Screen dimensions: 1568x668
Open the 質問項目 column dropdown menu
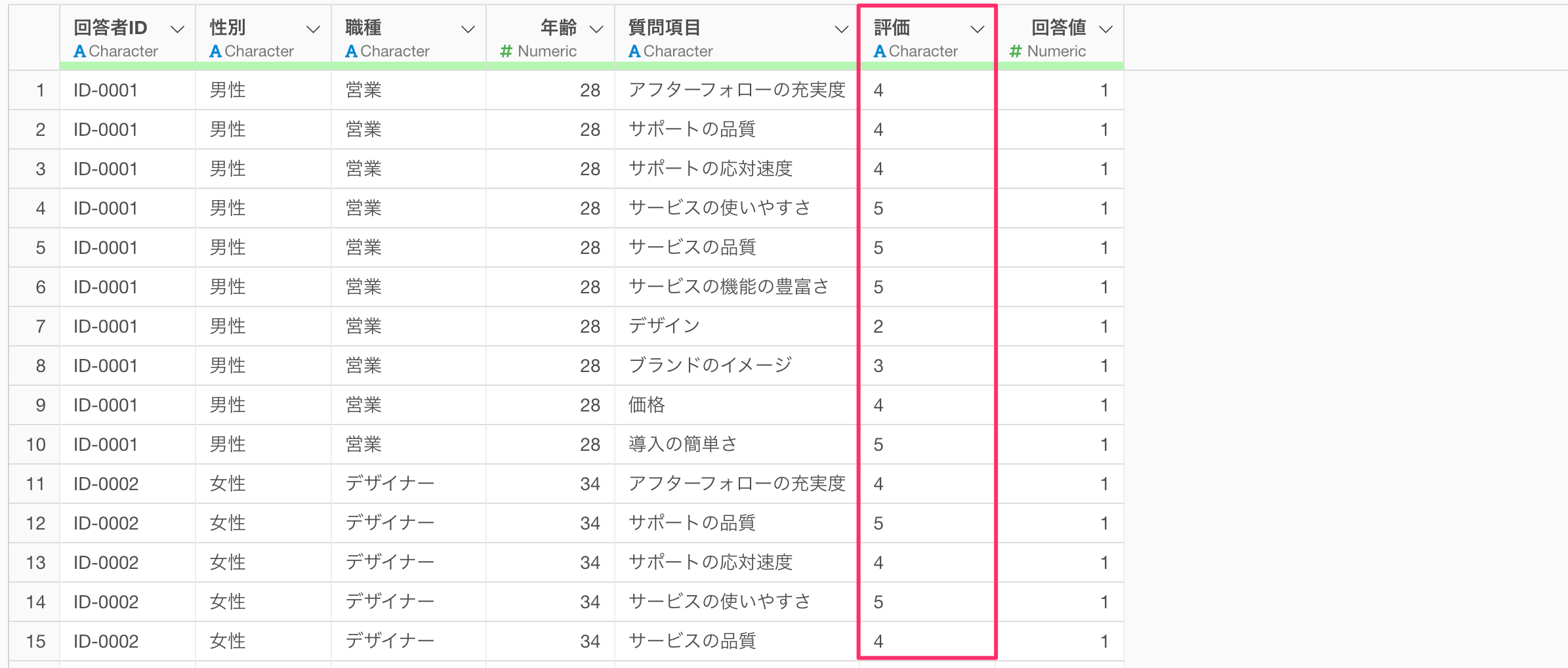840,30
